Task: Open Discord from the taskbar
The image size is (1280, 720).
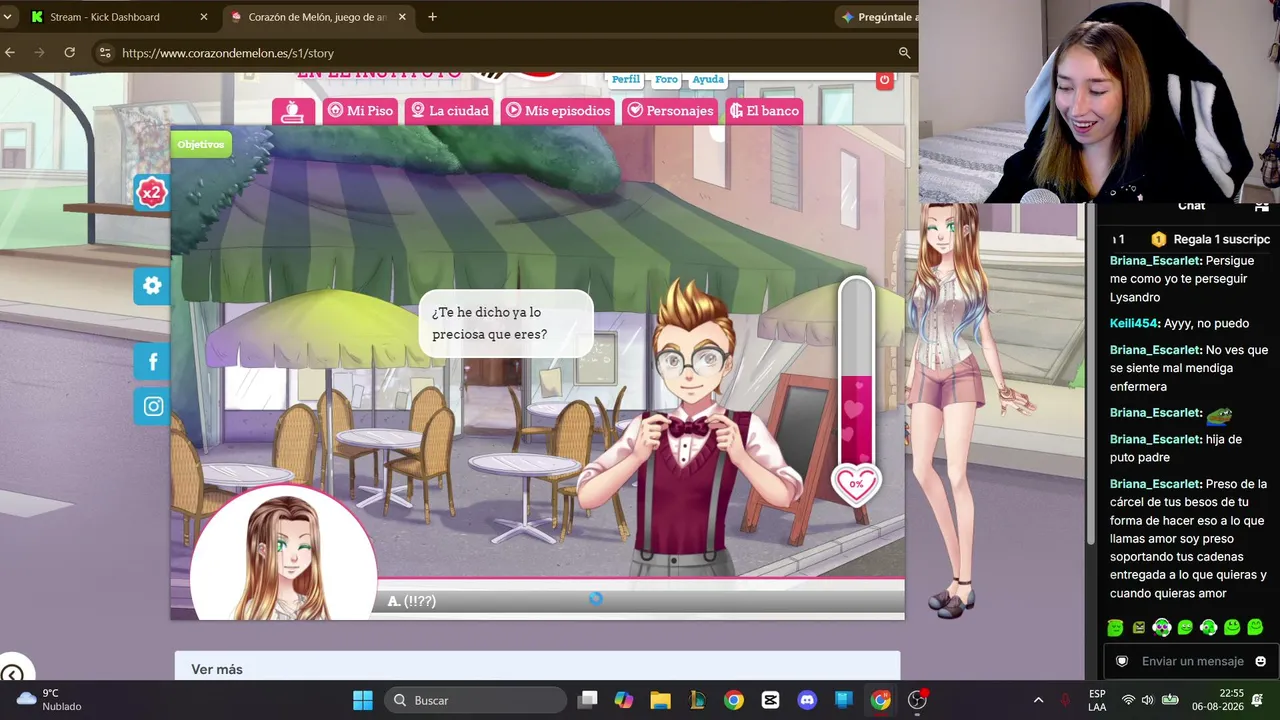Action: click(x=807, y=700)
